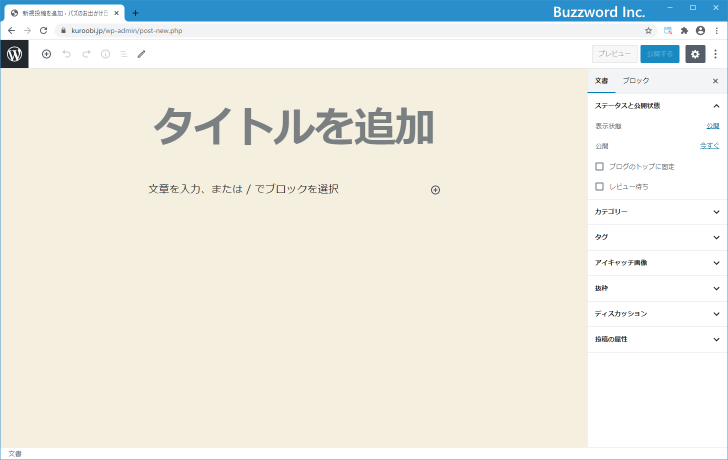Expand the カテゴリー panel
Image resolution: width=728 pixels, height=460 pixels.
[x=657, y=212]
